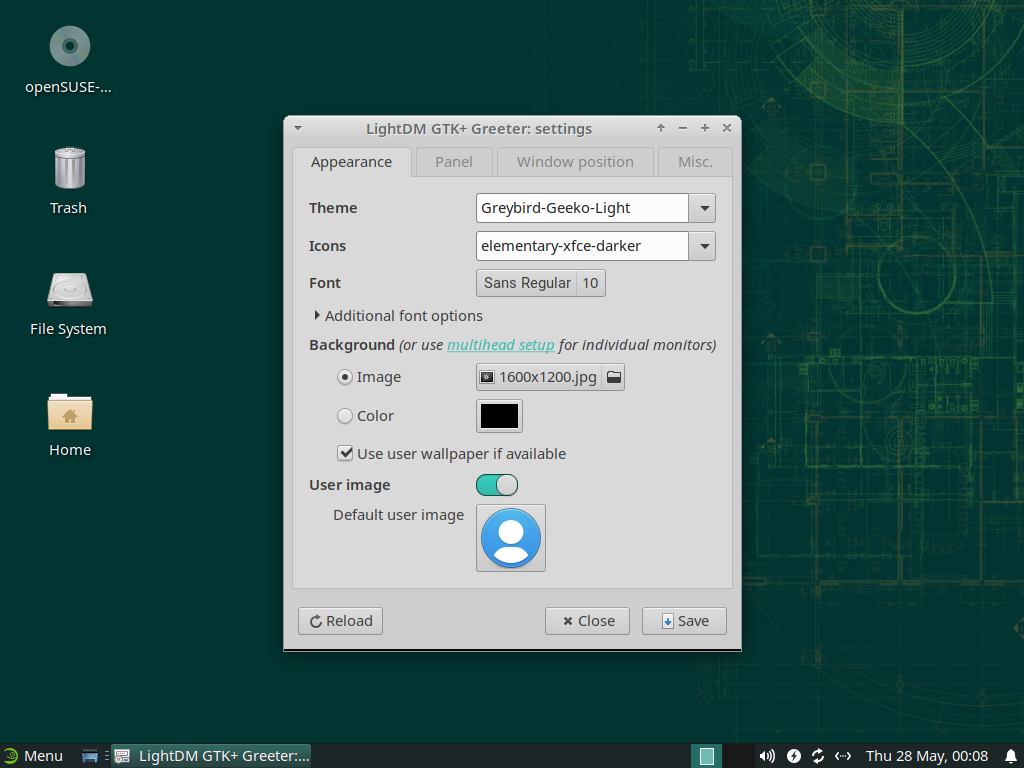The width and height of the screenshot is (1024, 768).
Task: Select the Color background radio button
Action: click(x=345, y=416)
